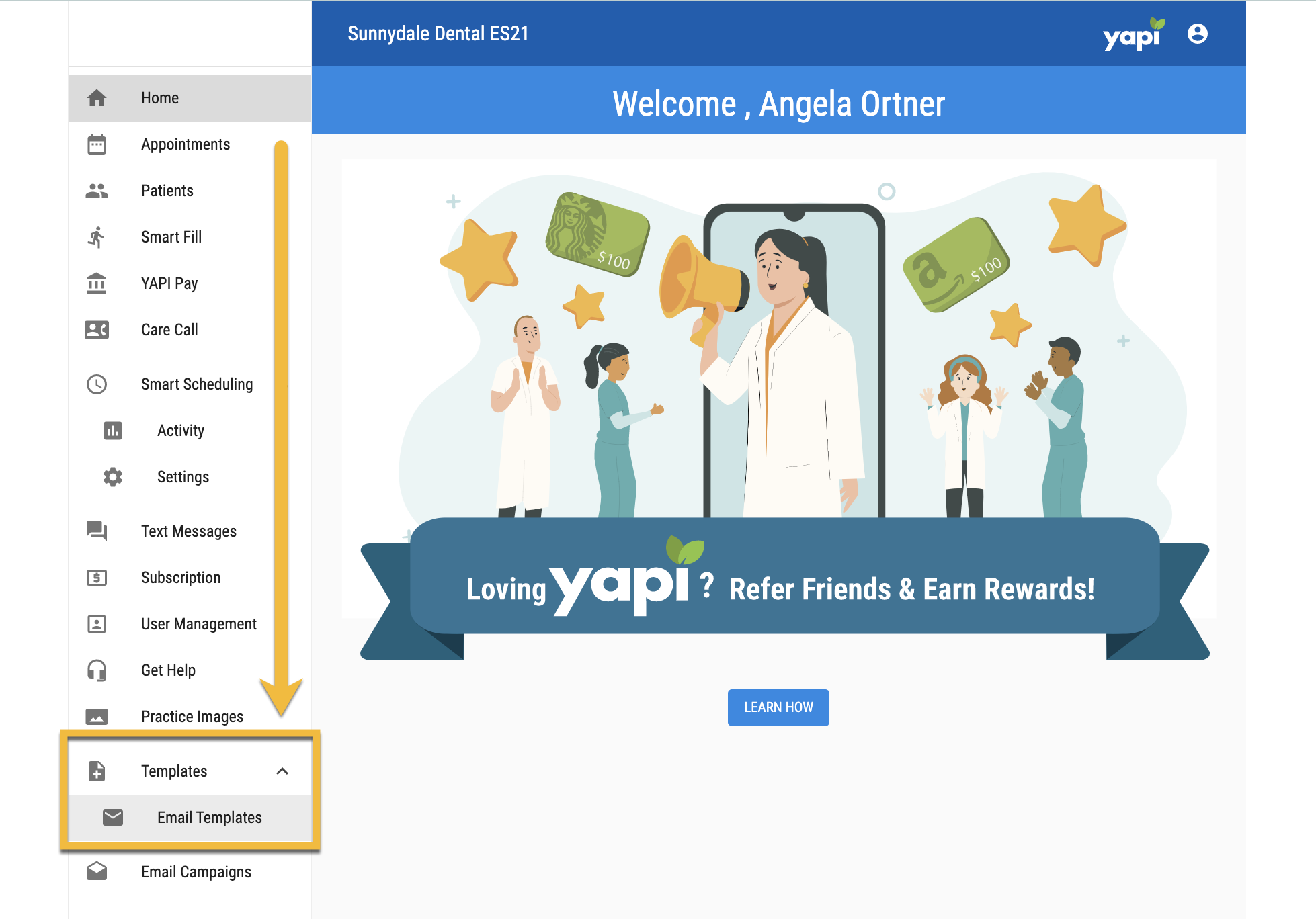This screenshot has width=1316, height=919.
Task: Open the Appointments menu item
Action: pos(190,144)
